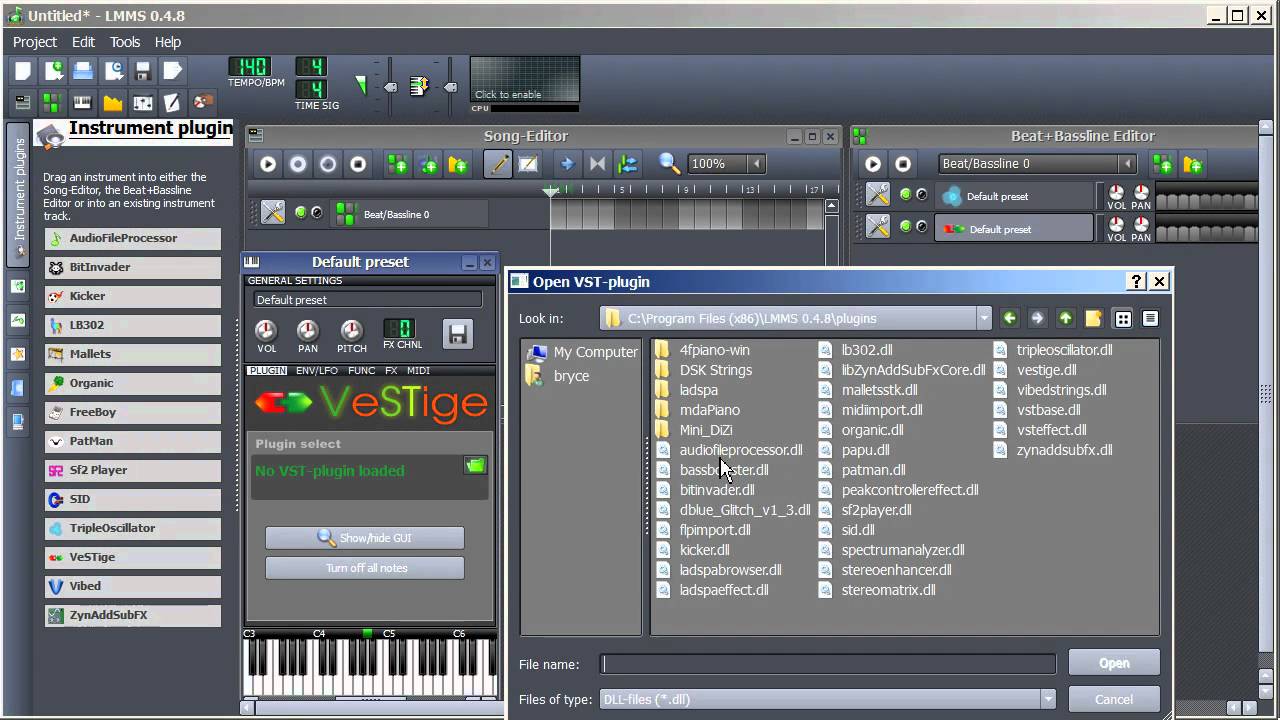Switch file dialog to detail view

point(1150,318)
